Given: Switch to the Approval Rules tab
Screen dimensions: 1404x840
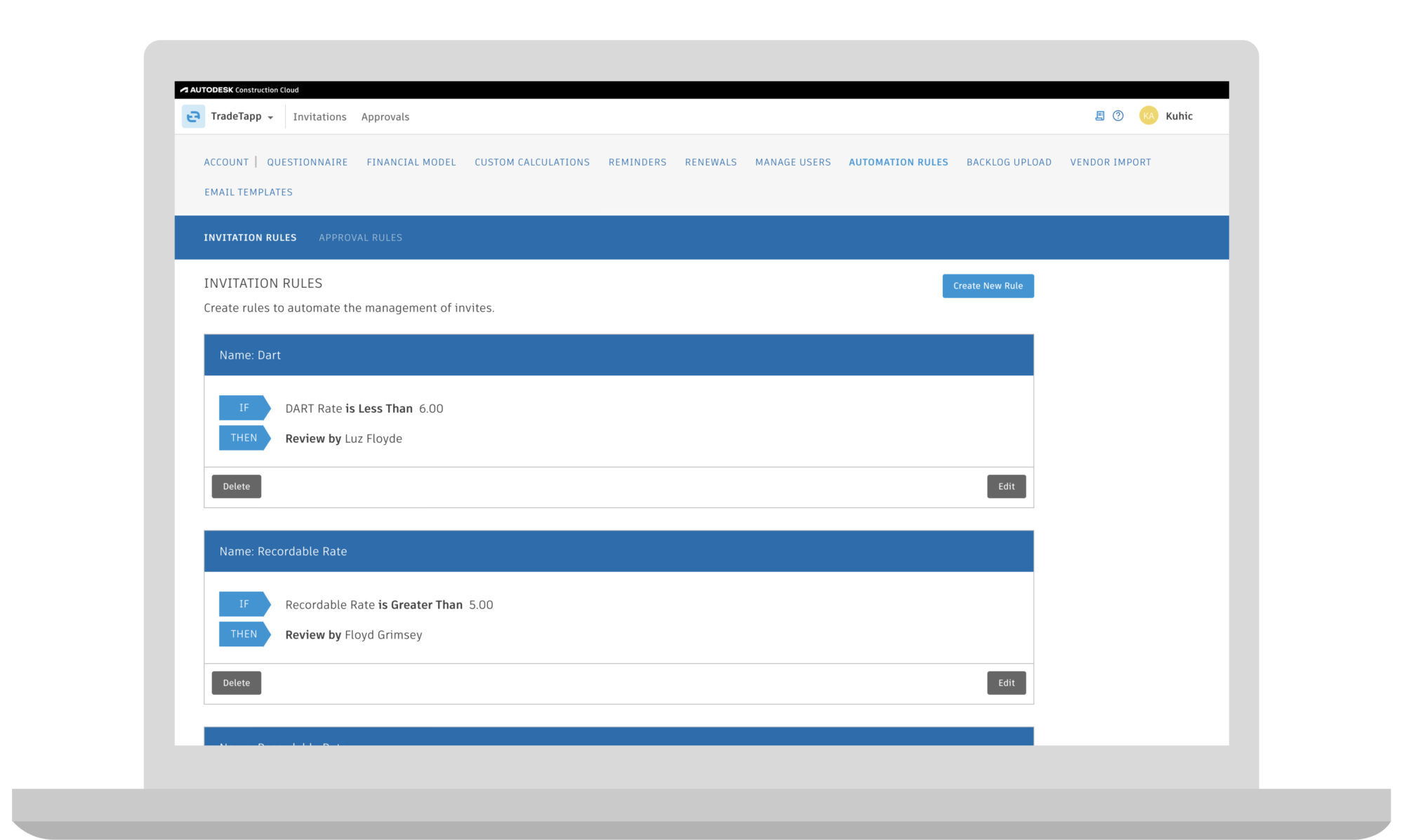Looking at the screenshot, I should coord(360,237).
